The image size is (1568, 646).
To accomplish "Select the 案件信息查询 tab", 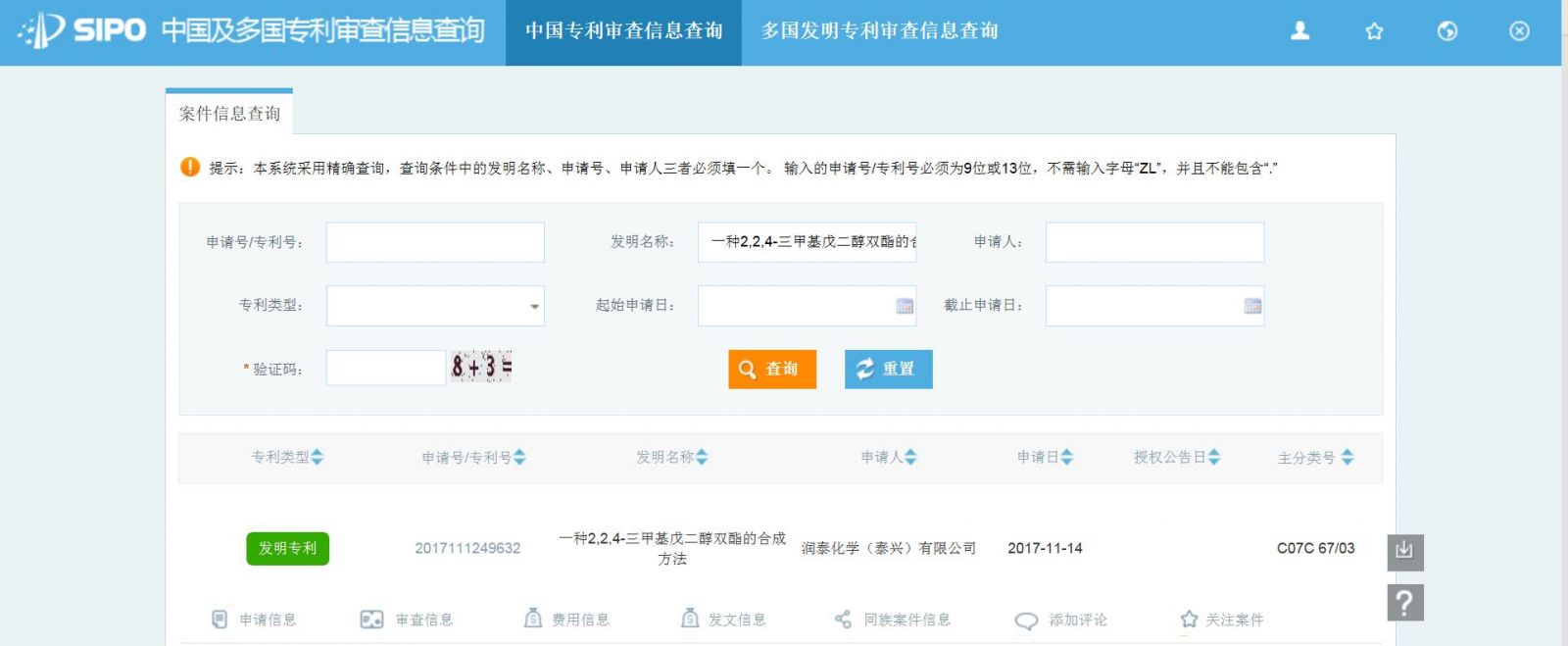I will [x=229, y=113].
